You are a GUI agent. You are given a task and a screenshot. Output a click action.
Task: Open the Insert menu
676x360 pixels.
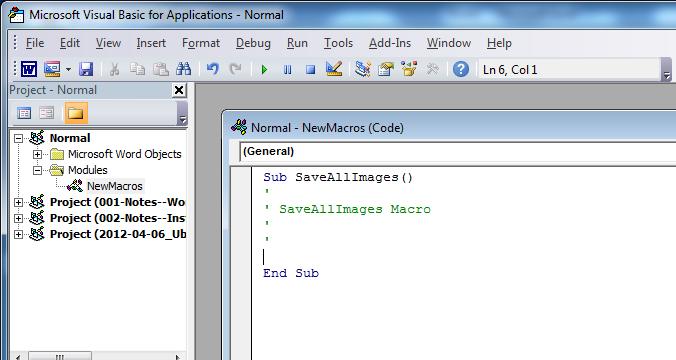coord(151,43)
